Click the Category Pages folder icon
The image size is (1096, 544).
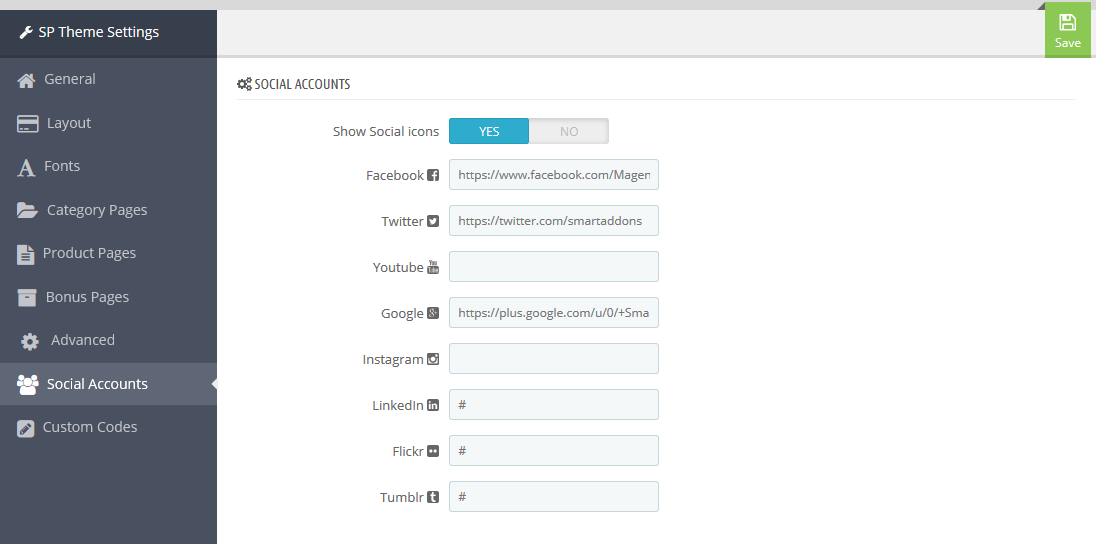(27, 210)
